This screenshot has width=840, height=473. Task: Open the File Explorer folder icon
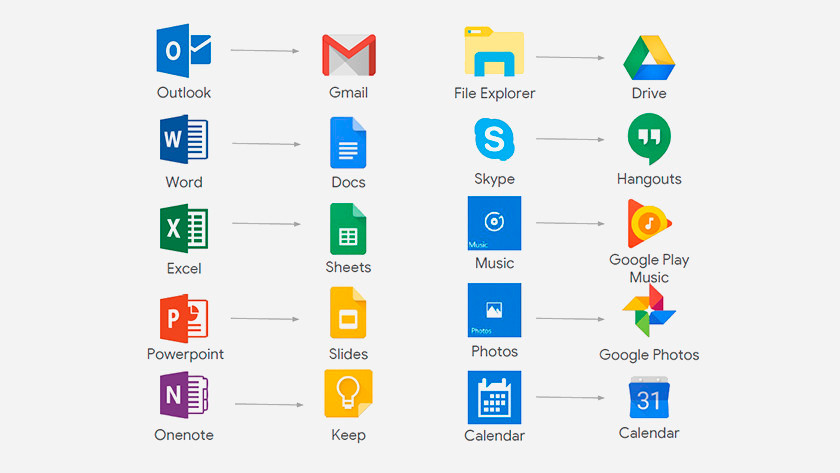tap(494, 54)
